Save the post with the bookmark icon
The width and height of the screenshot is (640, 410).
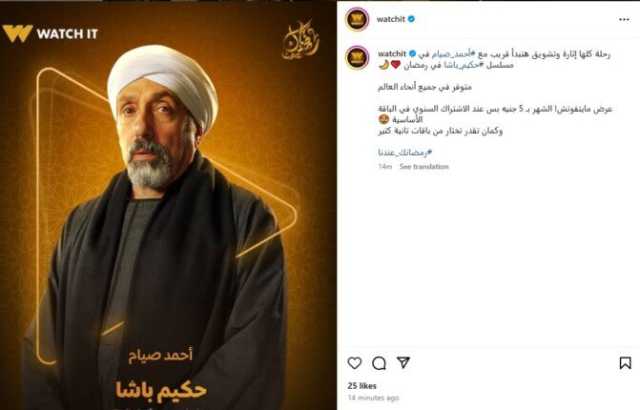625,363
